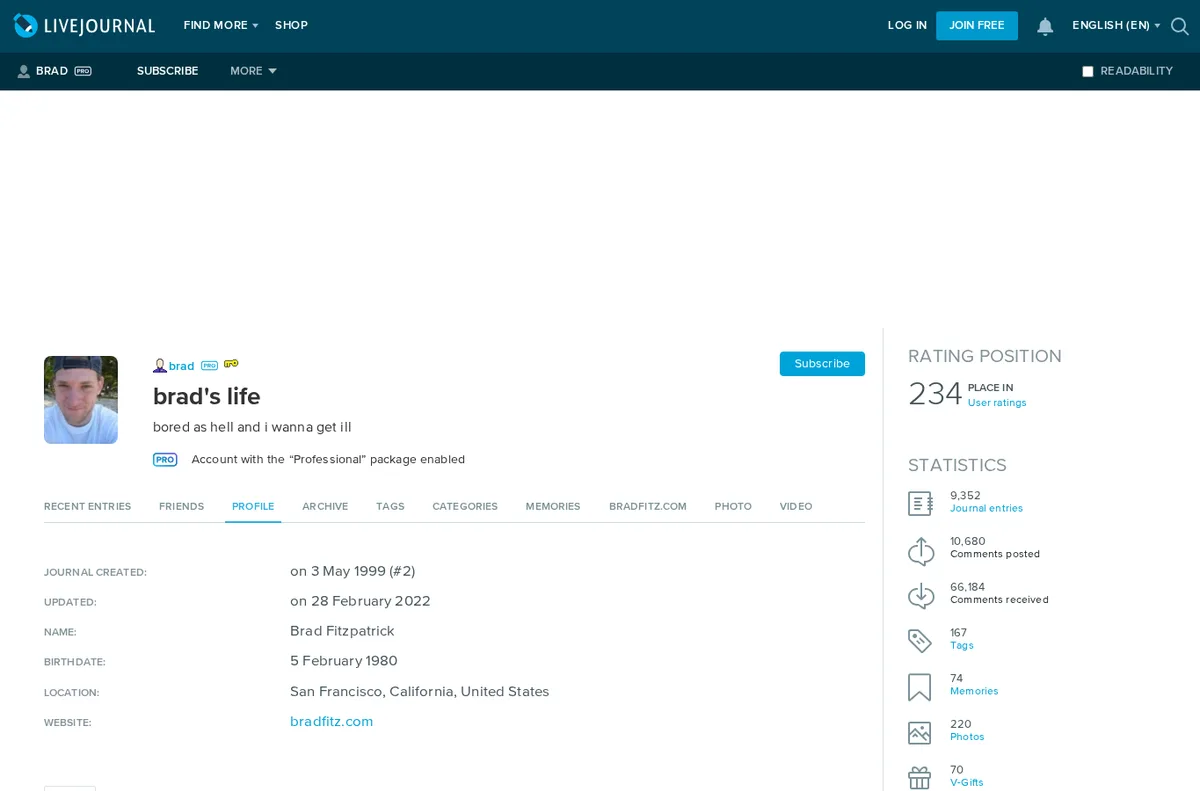Screen dimensions: 1200x791
Task: Click Subscribe in the journal bar
Action: tap(167, 71)
